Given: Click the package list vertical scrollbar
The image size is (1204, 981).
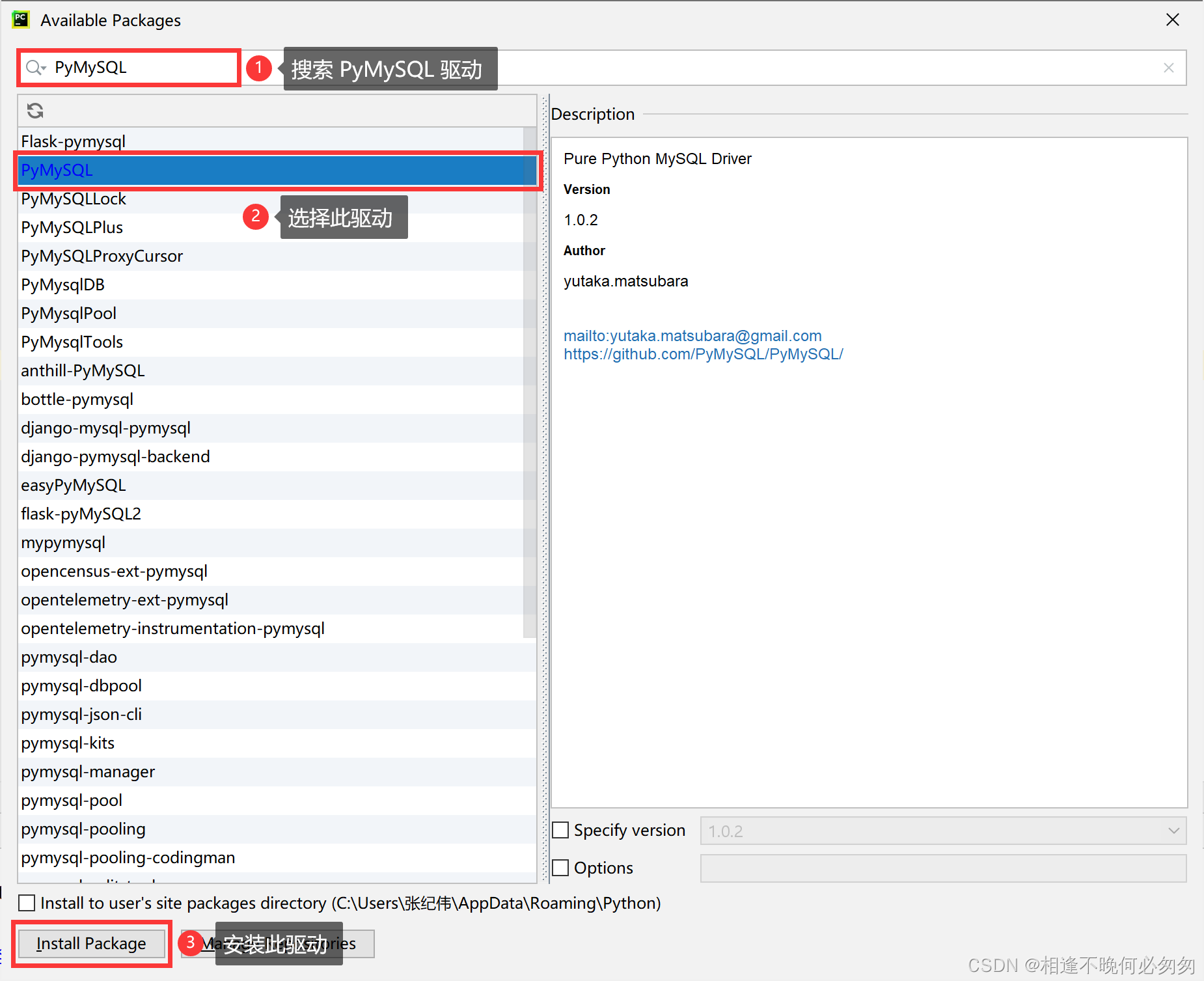Looking at the screenshot, I should [x=530, y=381].
